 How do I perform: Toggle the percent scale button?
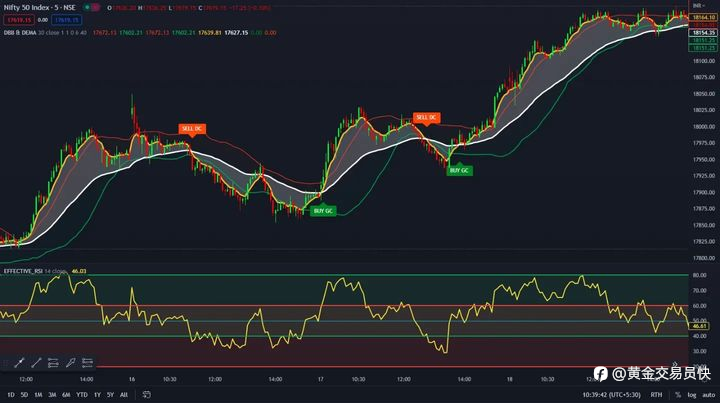click(678, 395)
